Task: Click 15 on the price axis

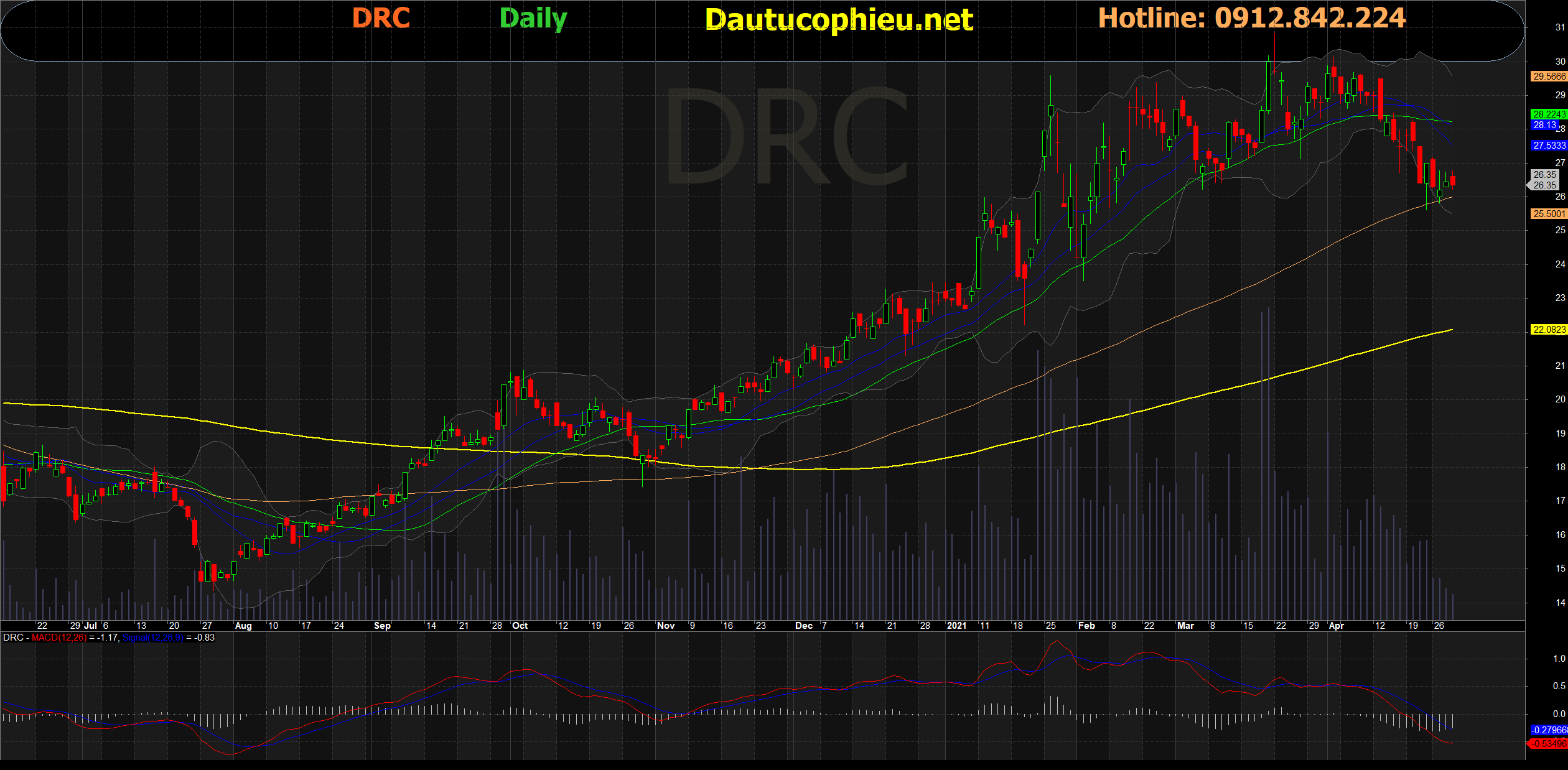Action: pyautogui.click(x=1560, y=568)
